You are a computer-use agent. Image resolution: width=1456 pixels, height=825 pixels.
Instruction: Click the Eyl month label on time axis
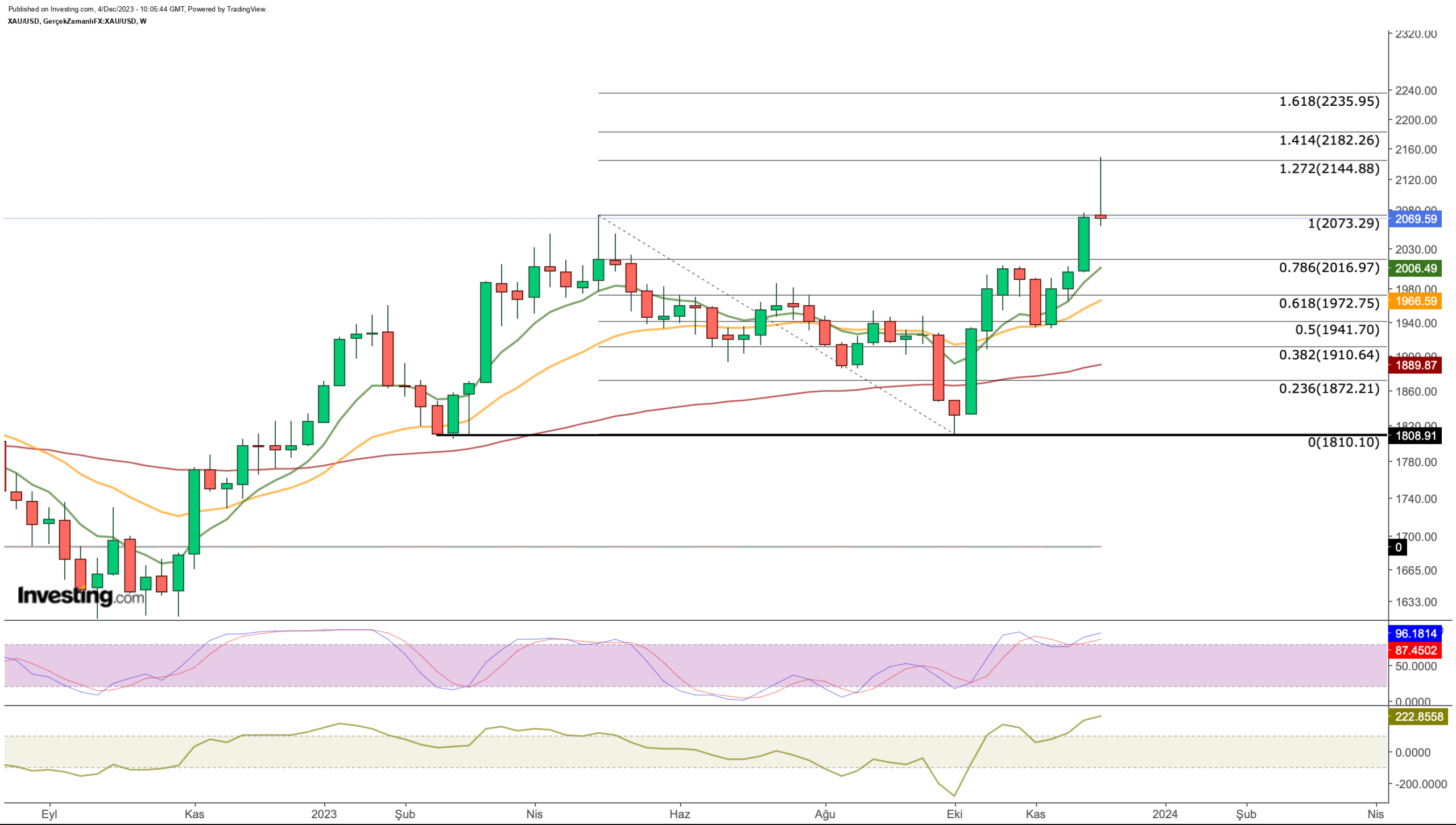point(49,814)
